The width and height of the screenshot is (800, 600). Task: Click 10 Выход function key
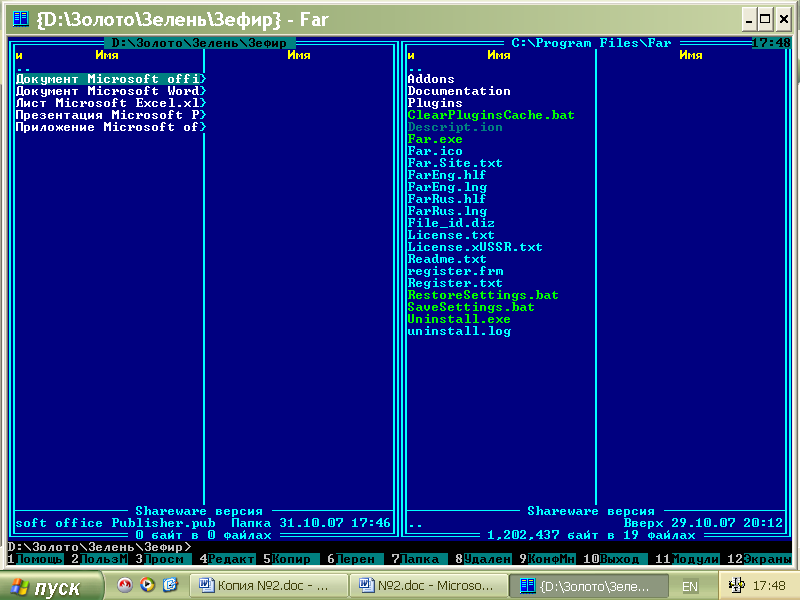pyautogui.click(x=615, y=559)
